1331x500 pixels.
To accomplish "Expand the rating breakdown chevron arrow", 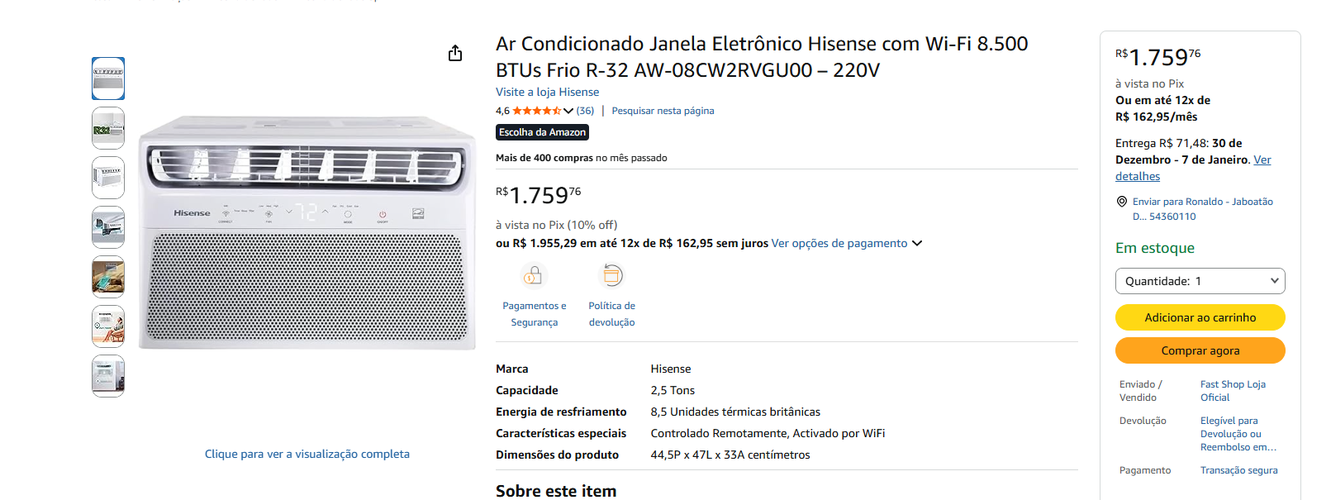I will pyautogui.click(x=569, y=111).
